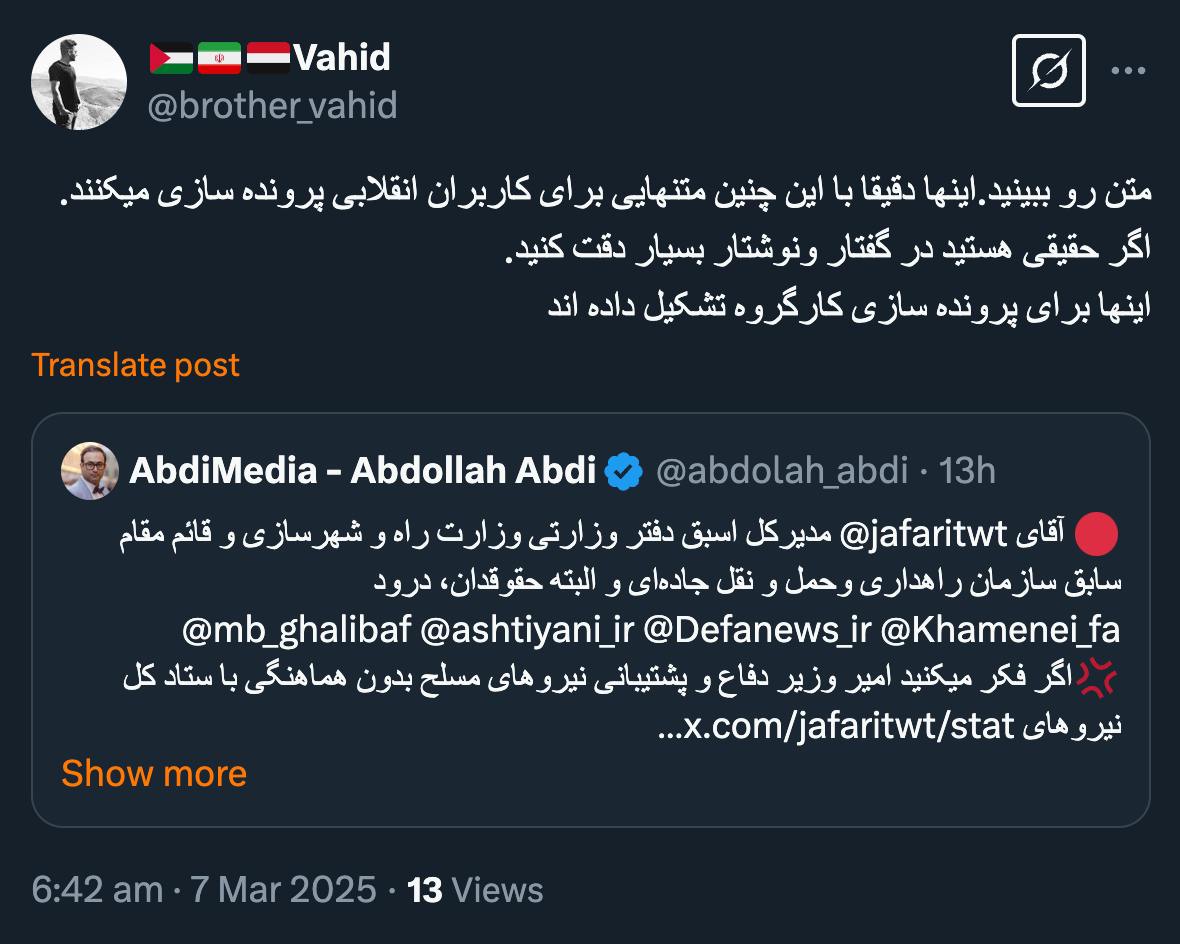Open AbdiMedia's avatar in quoted post
Screen dimensions: 1180x944
coord(90,470)
